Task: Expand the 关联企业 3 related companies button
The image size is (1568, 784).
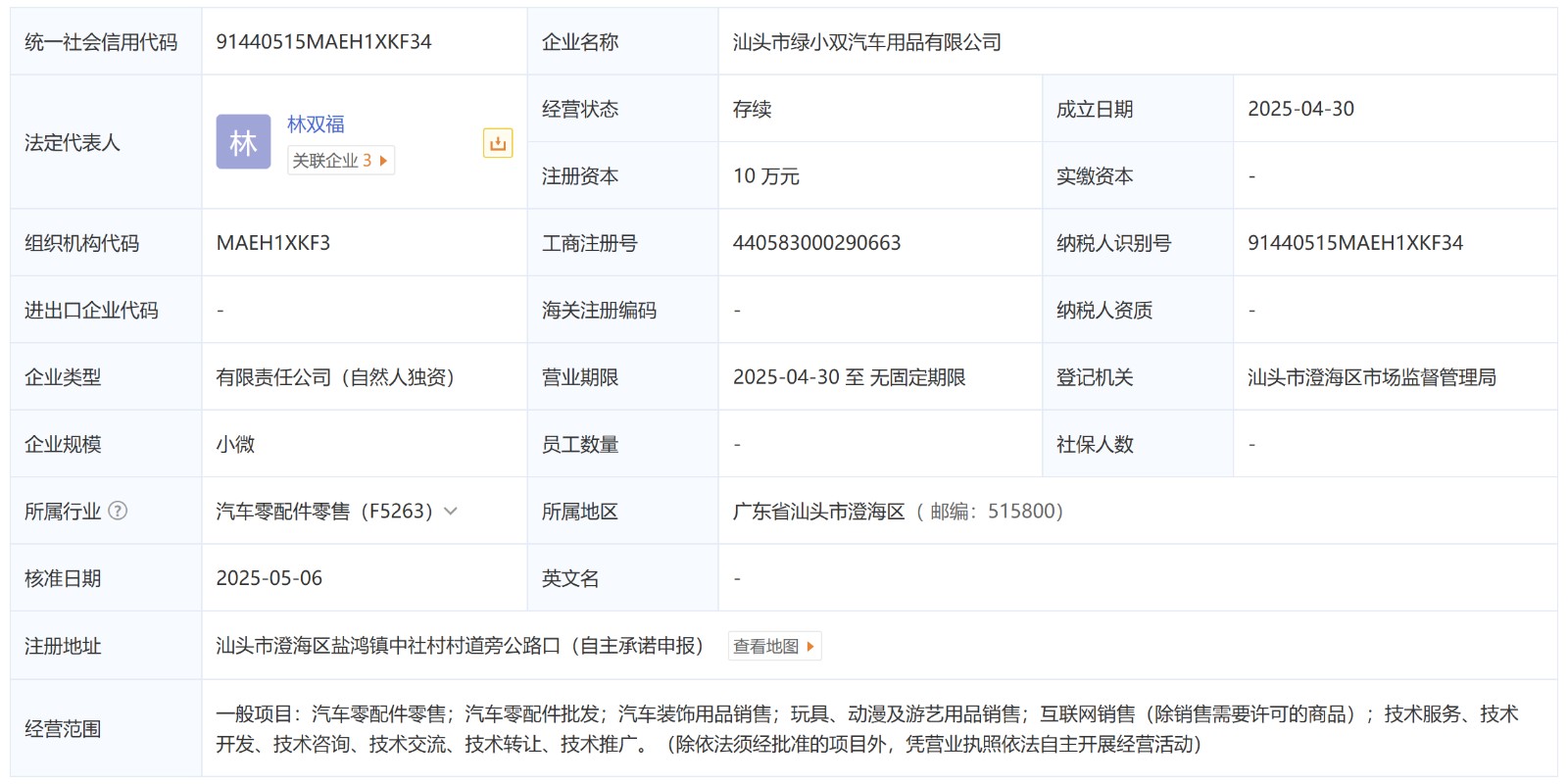Action: [x=340, y=161]
